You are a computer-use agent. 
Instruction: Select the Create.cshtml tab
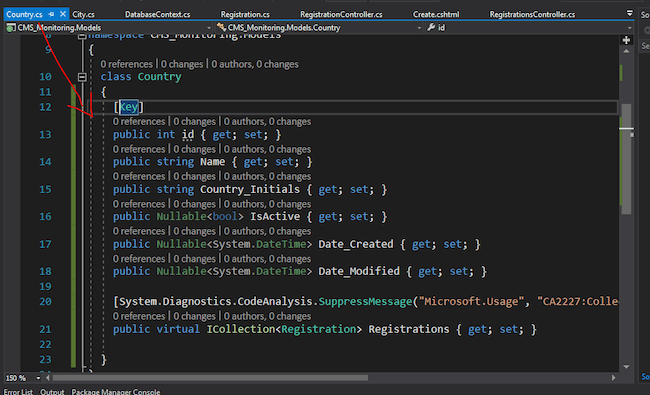coord(436,15)
